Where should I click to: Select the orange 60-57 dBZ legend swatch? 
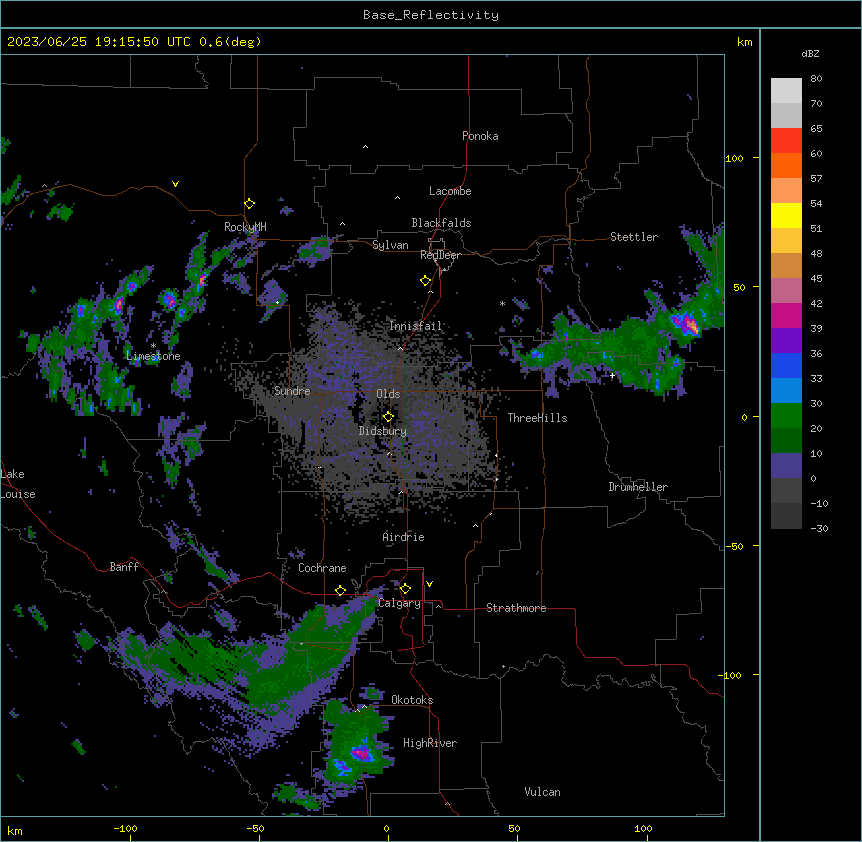click(786, 165)
